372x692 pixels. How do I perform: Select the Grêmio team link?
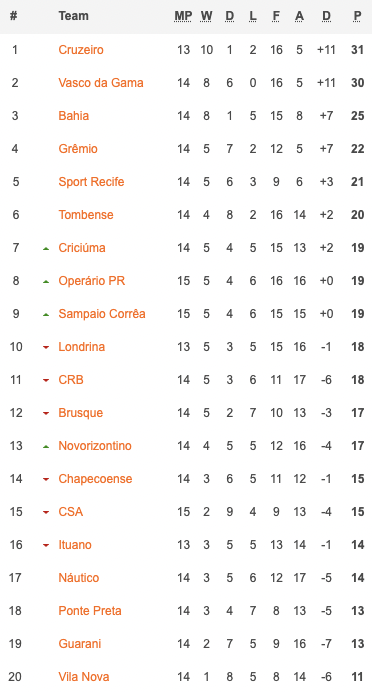78,148
